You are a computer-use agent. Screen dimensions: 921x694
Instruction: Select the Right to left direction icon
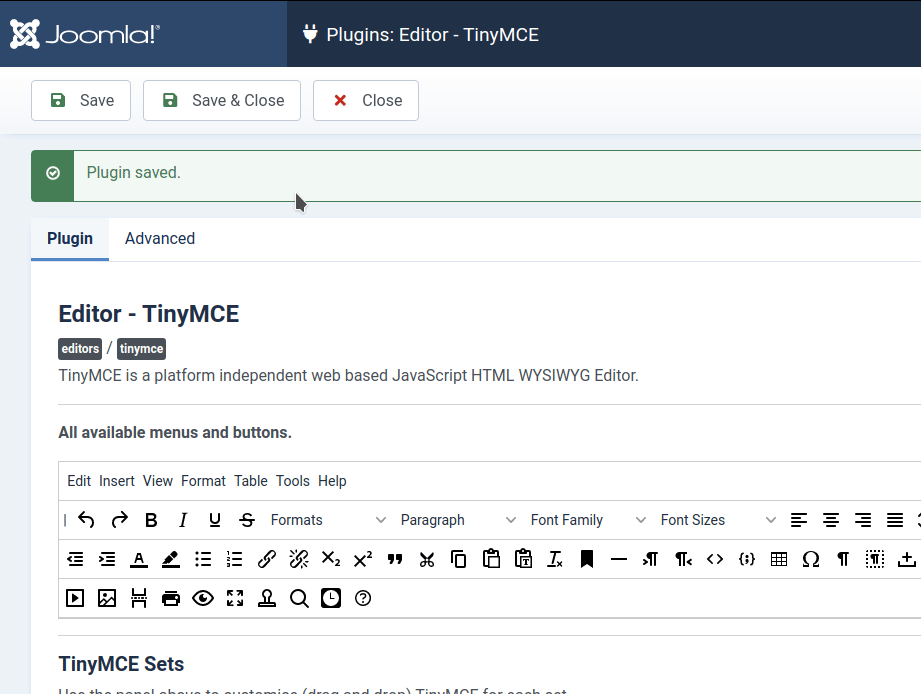pyautogui.click(x=683, y=560)
